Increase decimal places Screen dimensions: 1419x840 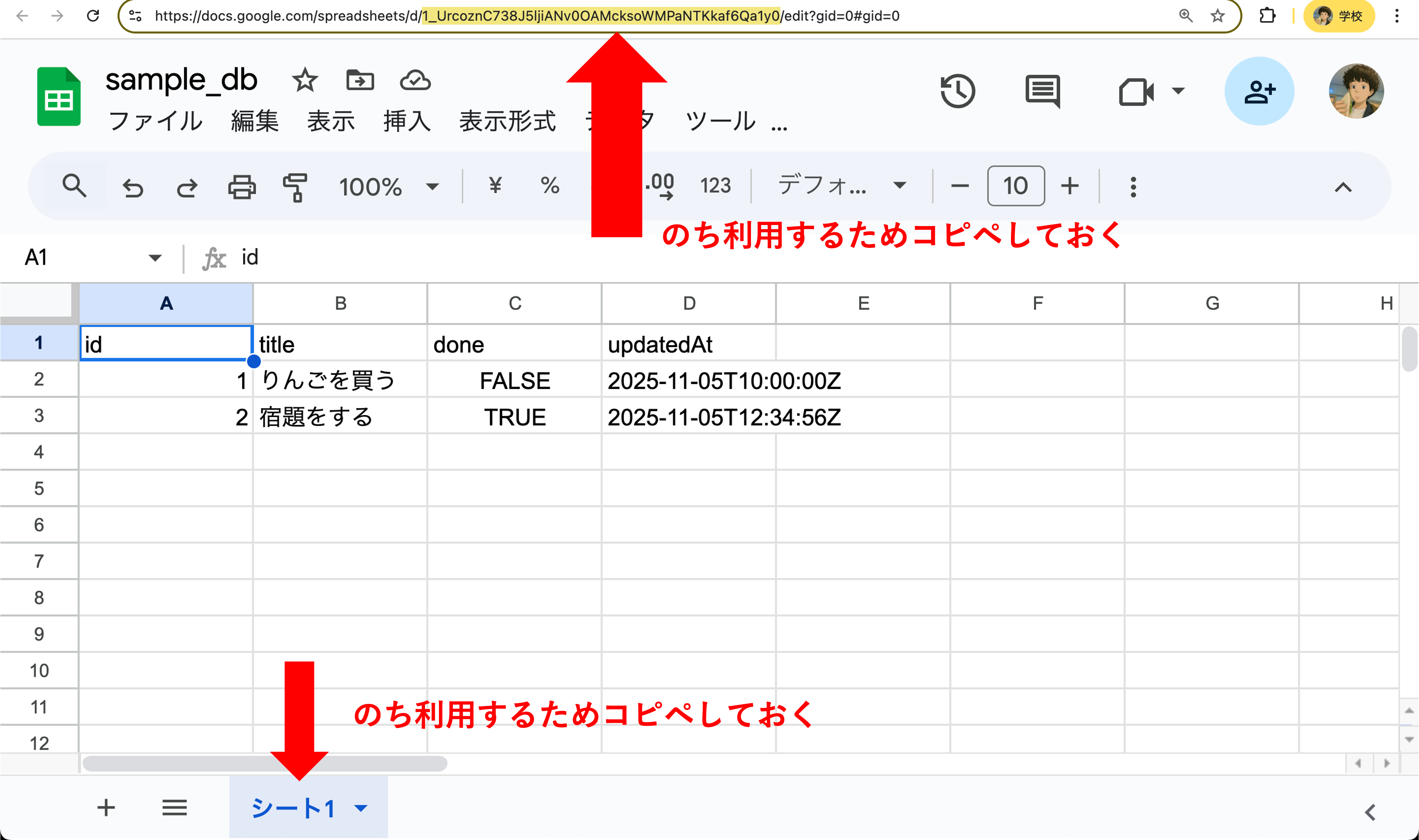[x=659, y=186]
